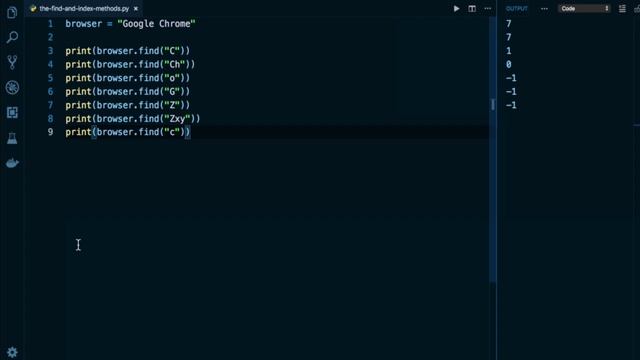Place cursor at end of line 9
The image size is (640, 360).
click(x=191, y=132)
